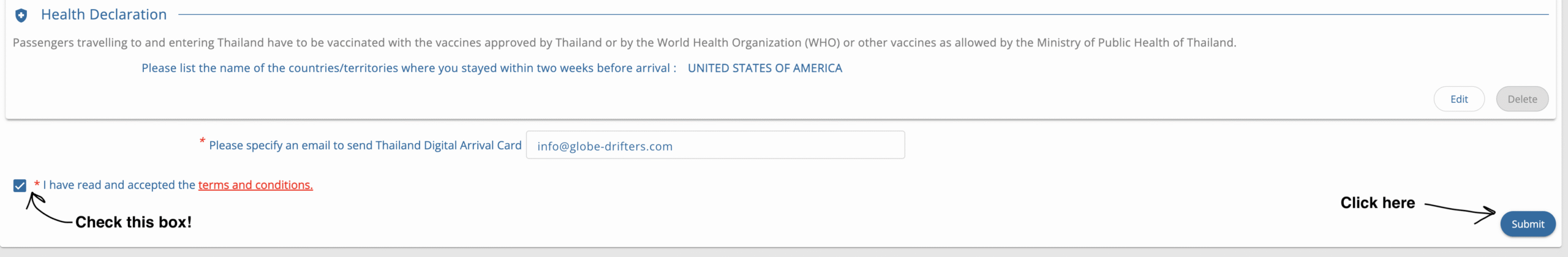Click the red asterisk beside email label
Image resolution: width=1568 pixels, height=257 pixels.
point(202,142)
